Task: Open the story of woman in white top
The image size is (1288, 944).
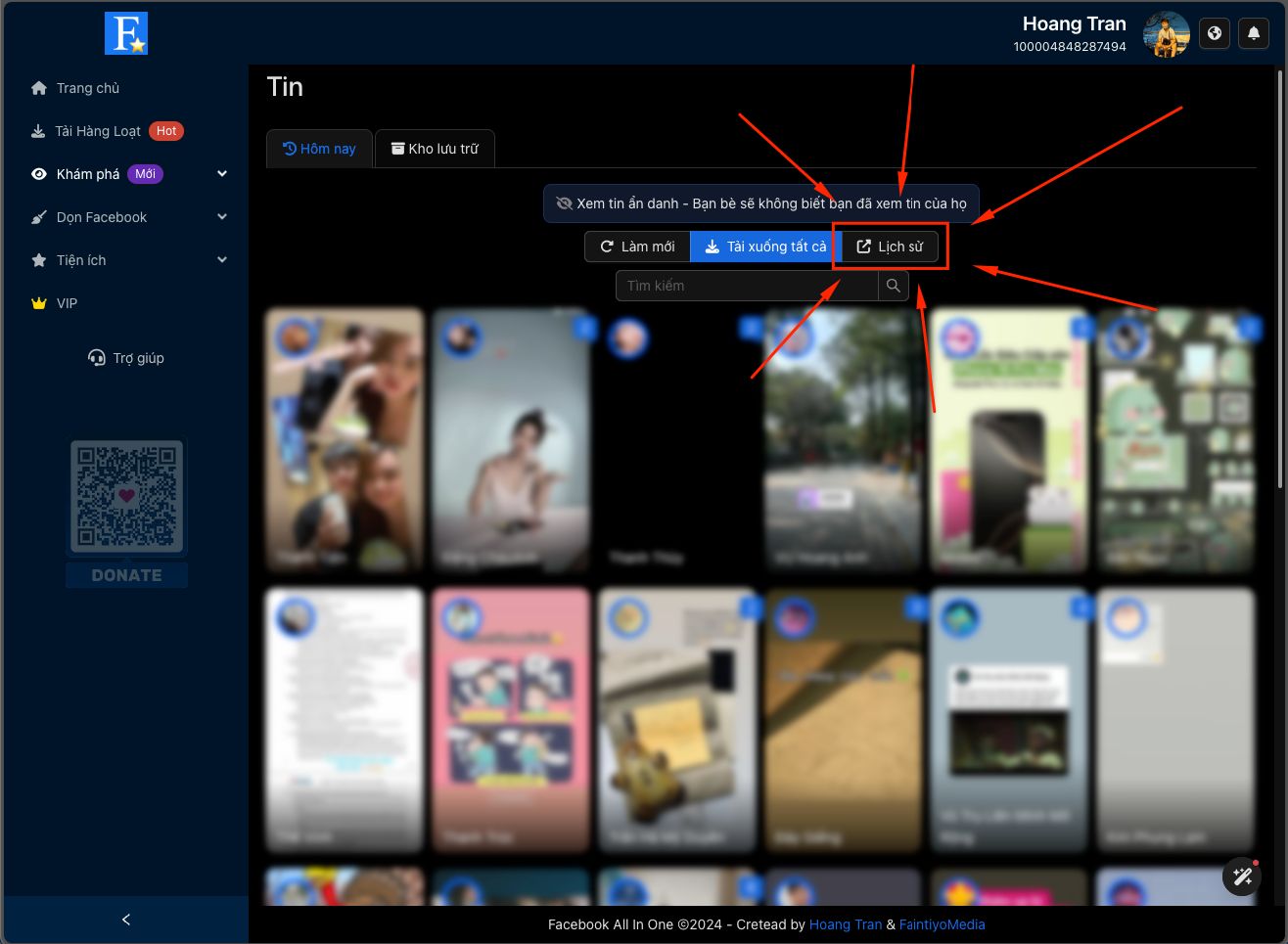Action: (511, 440)
